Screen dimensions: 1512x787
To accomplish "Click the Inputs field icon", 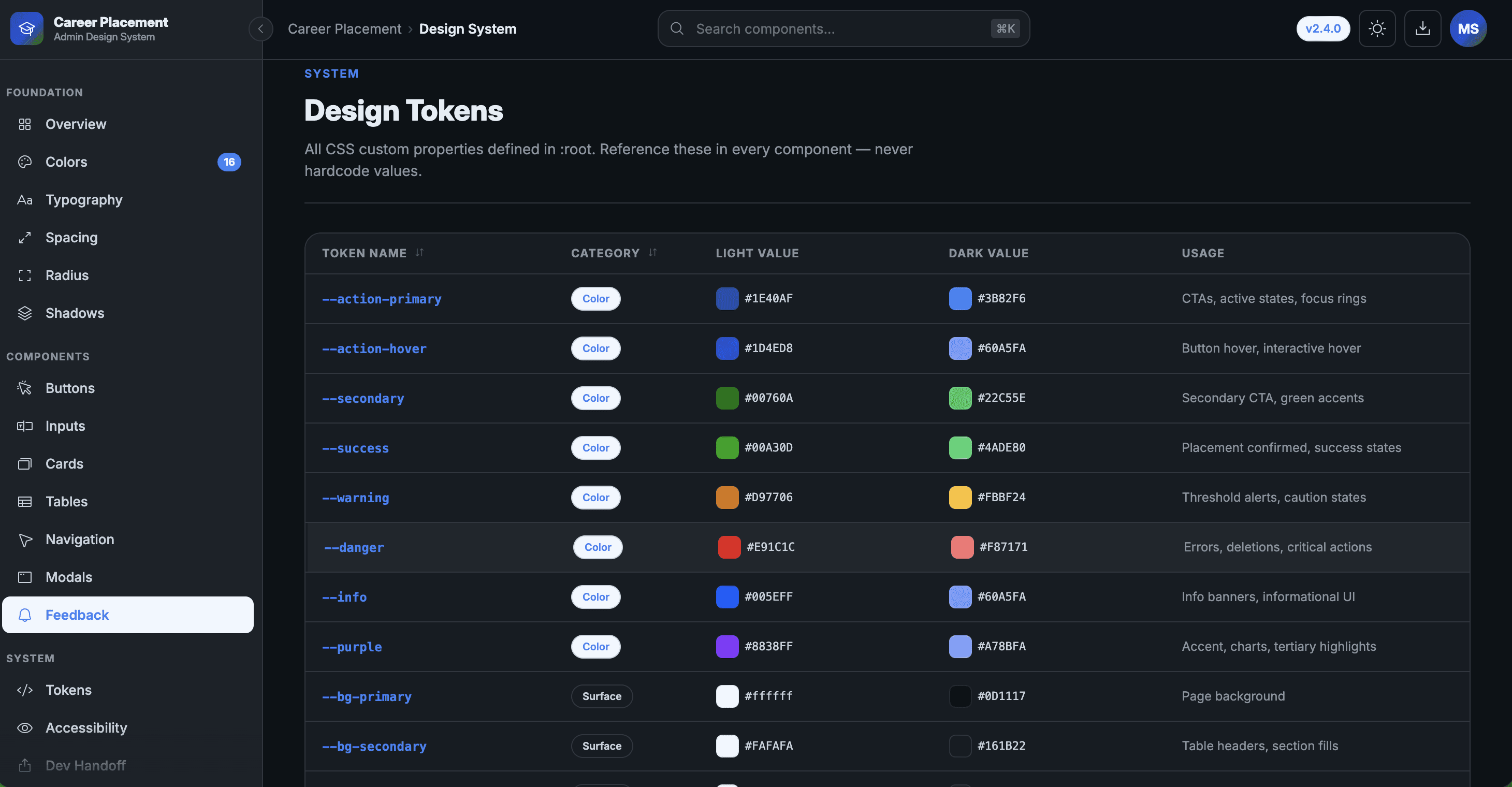I will tap(25, 426).
